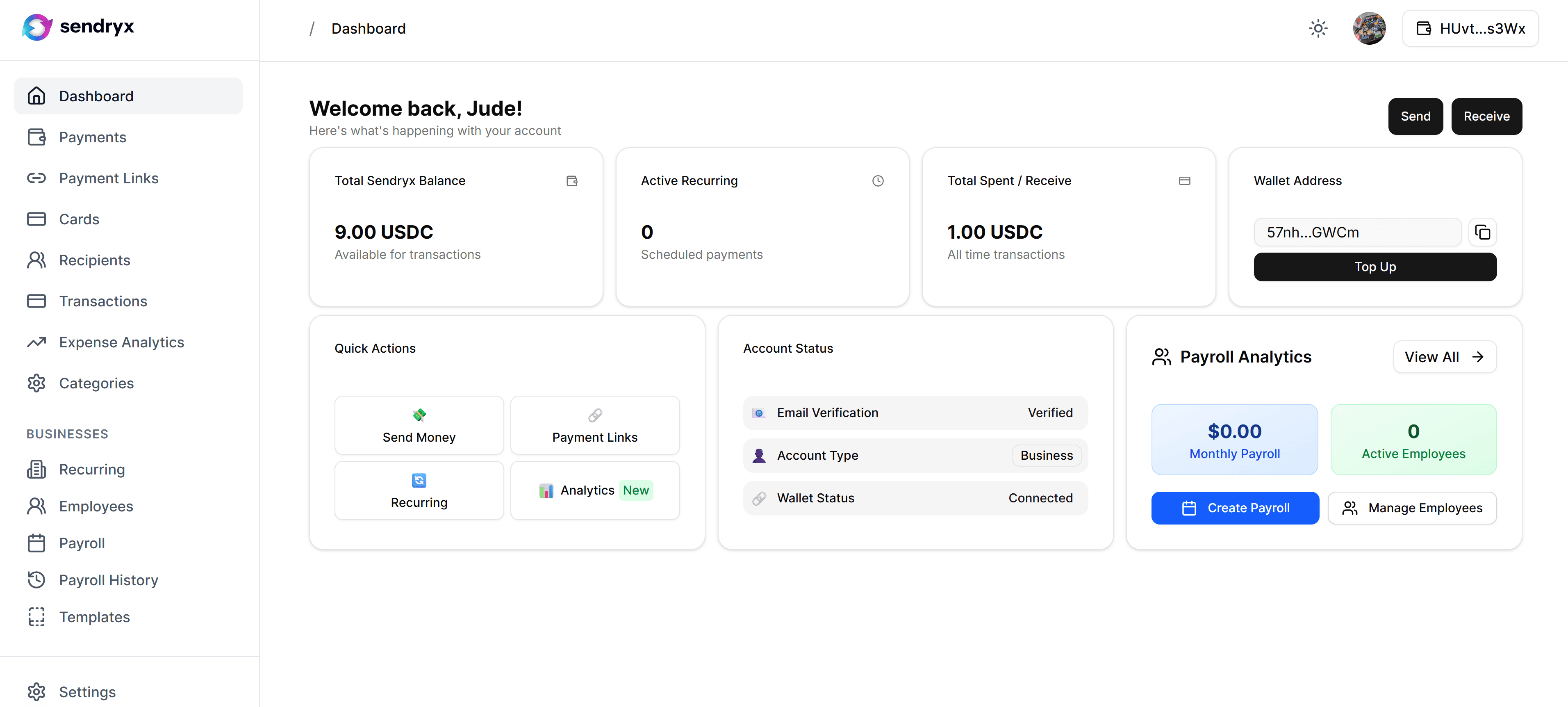
Task: Click the wallet address field 57nh...GWCm
Action: (1357, 232)
